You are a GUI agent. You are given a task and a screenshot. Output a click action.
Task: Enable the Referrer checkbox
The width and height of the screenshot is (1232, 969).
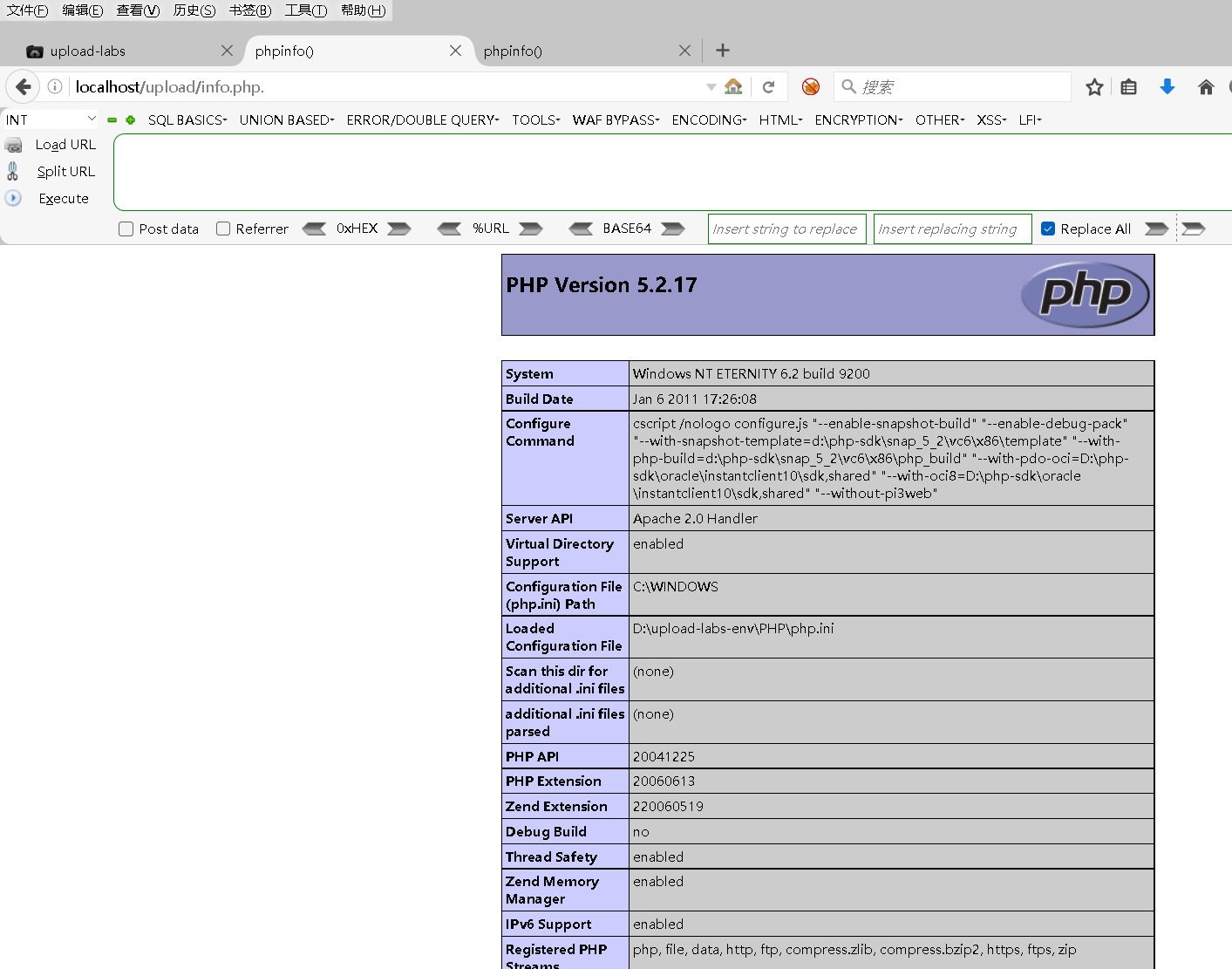(x=223, y=229)
